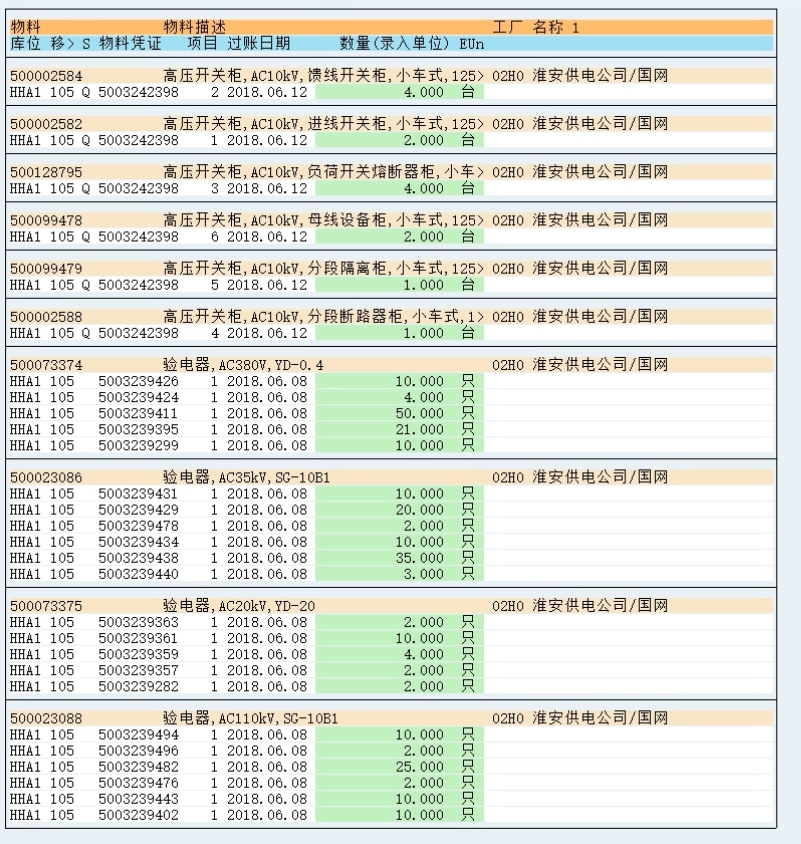Select the 验电器,AC35kV,SG-10B1 description

246,478
